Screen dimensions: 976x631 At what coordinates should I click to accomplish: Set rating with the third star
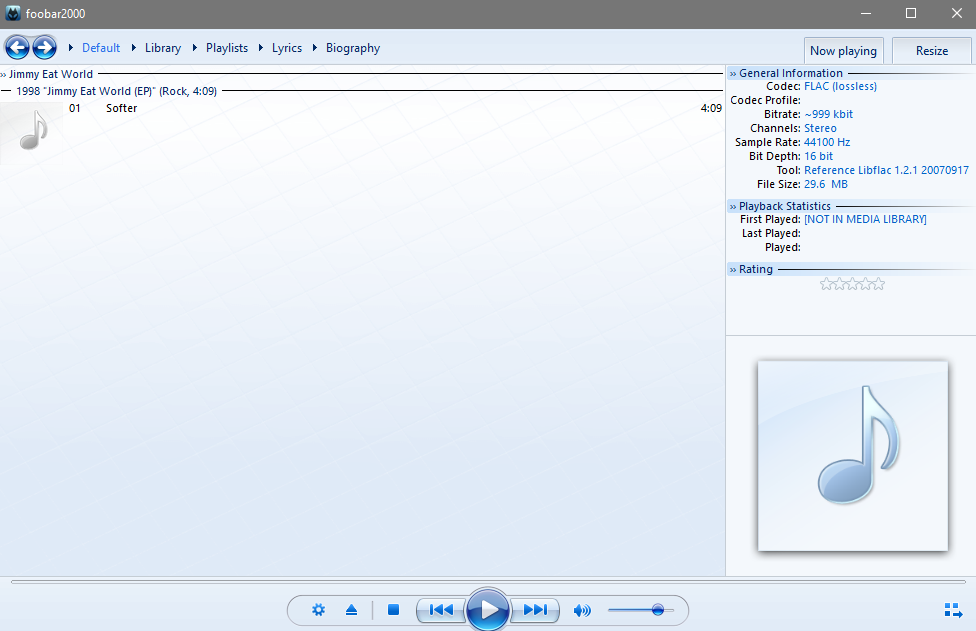(x=852, y=284)
